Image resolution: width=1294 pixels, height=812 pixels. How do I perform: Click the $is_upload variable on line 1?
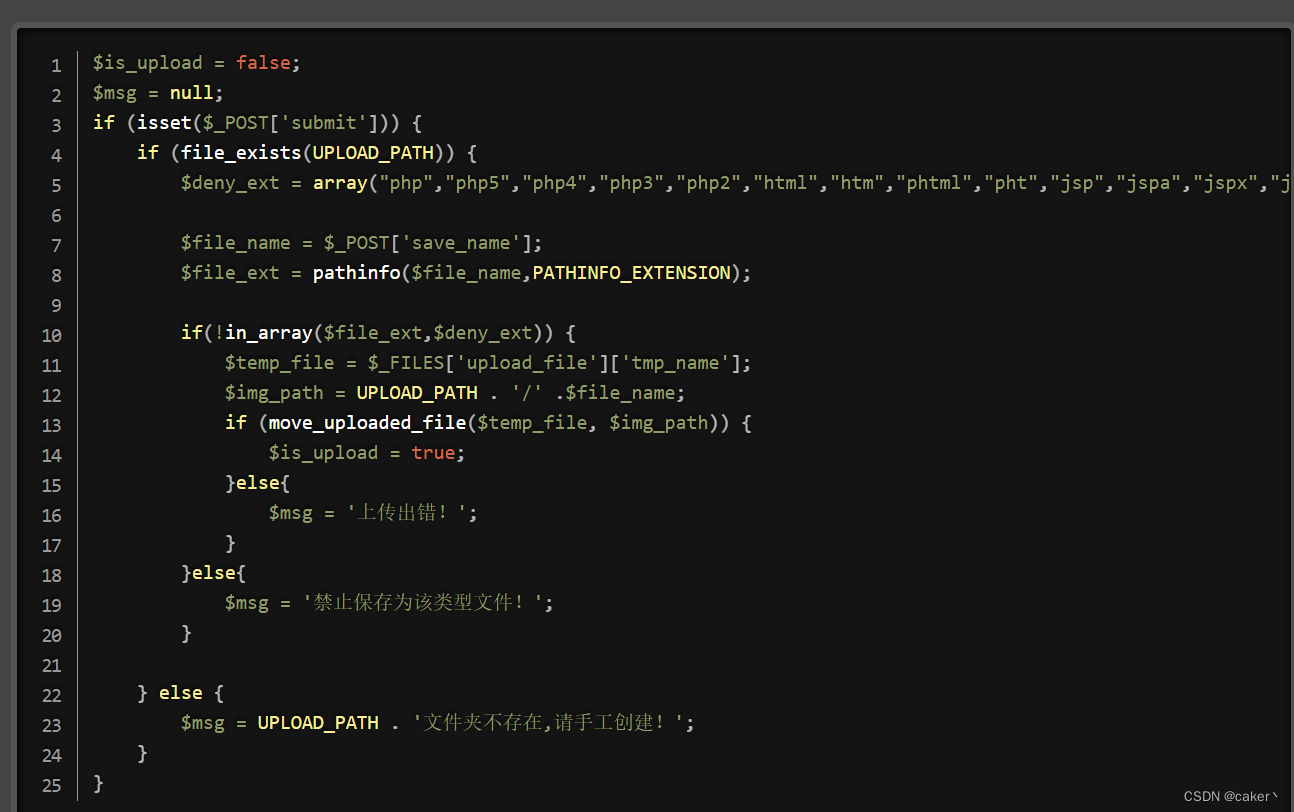(148, 63)
